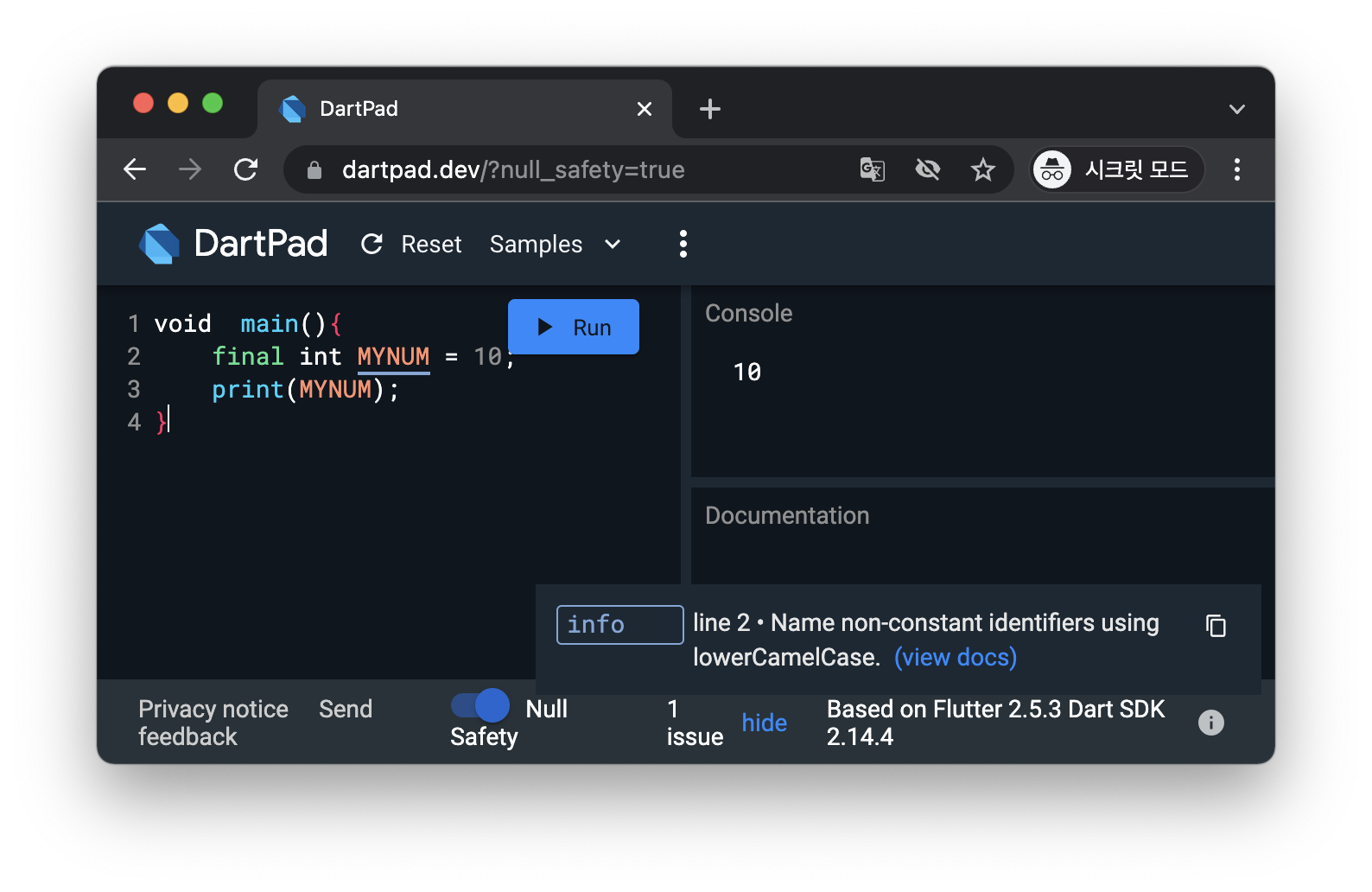Click 'void' keyword on line 1
The height and width of the screenshot is (892, 1372).
click(x=183, y=324)
